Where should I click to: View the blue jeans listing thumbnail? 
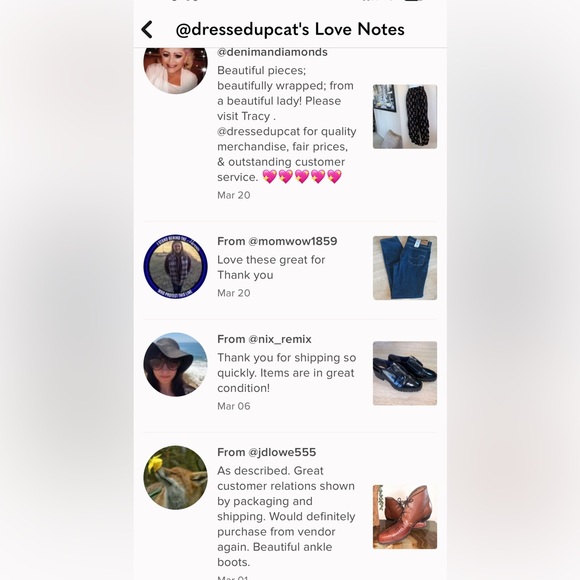[x=405, y=268]
